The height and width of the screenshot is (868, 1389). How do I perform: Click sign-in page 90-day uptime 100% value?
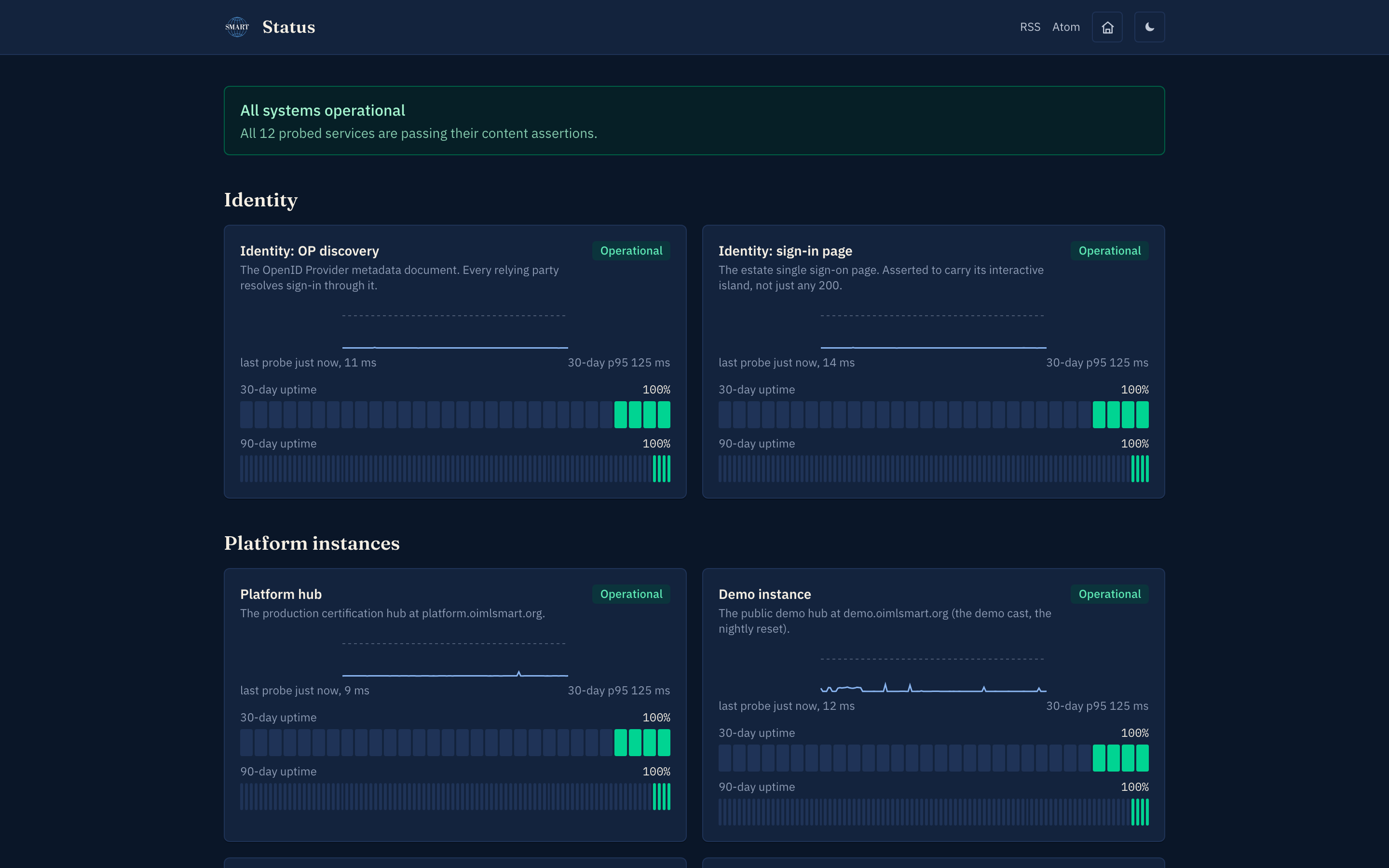[x=1135, y=444]
